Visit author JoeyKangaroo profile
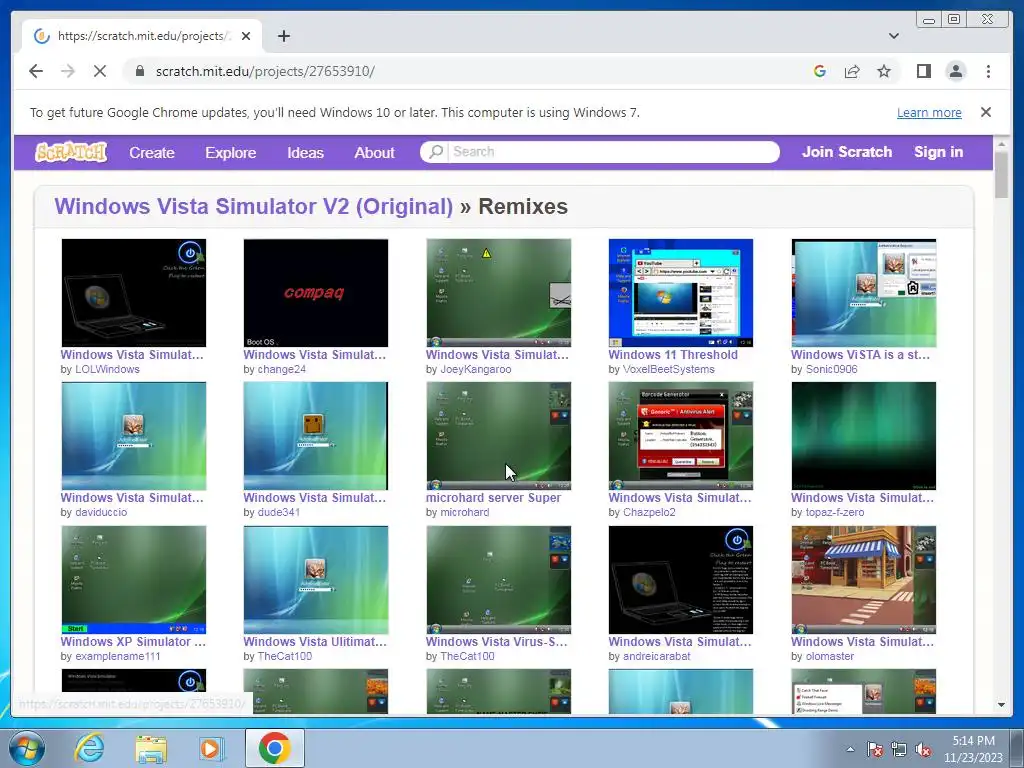 [475, 370]
